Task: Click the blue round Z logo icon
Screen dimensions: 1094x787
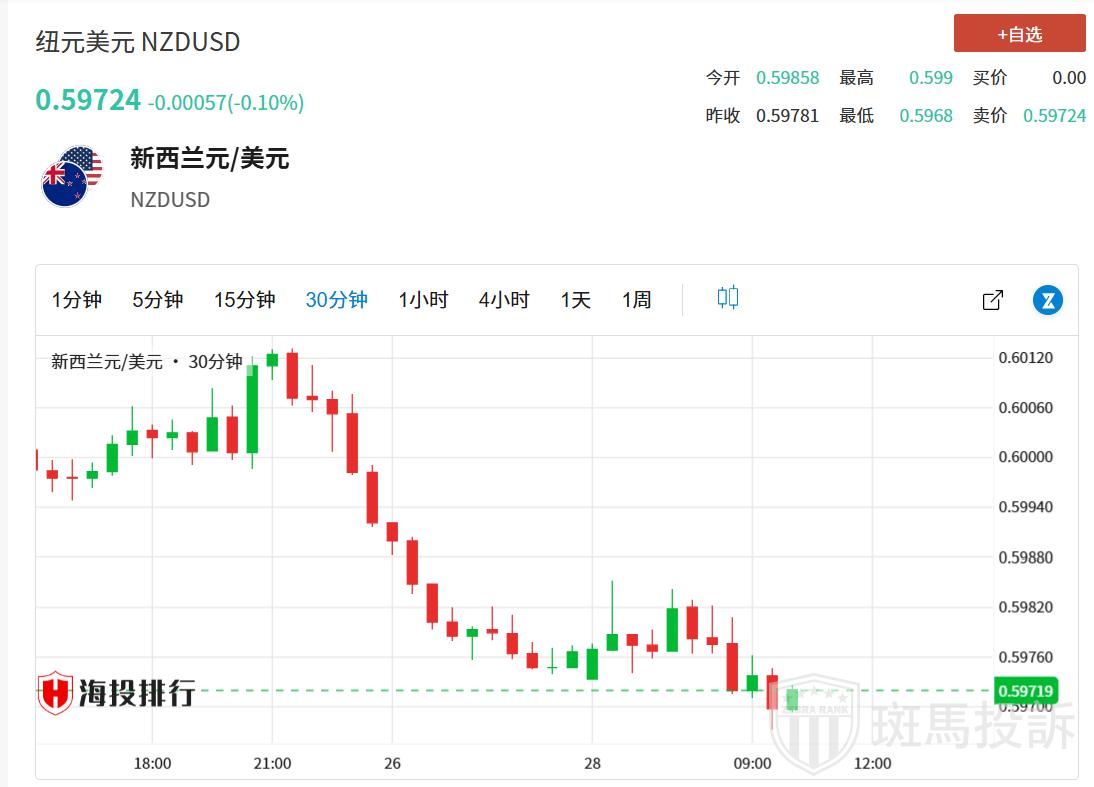Action: [1048, 300]
